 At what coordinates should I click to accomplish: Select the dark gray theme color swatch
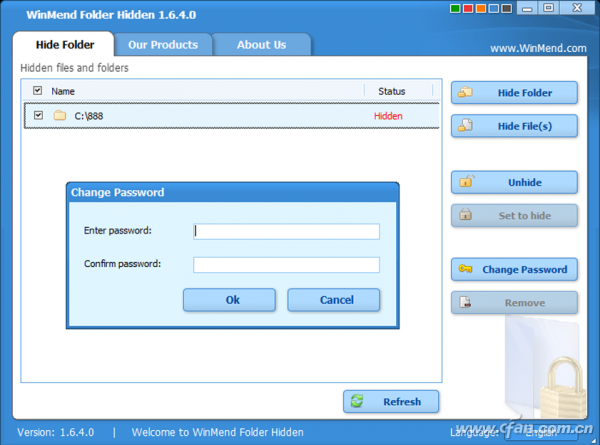pyautogui.click(x=507, y=8)
